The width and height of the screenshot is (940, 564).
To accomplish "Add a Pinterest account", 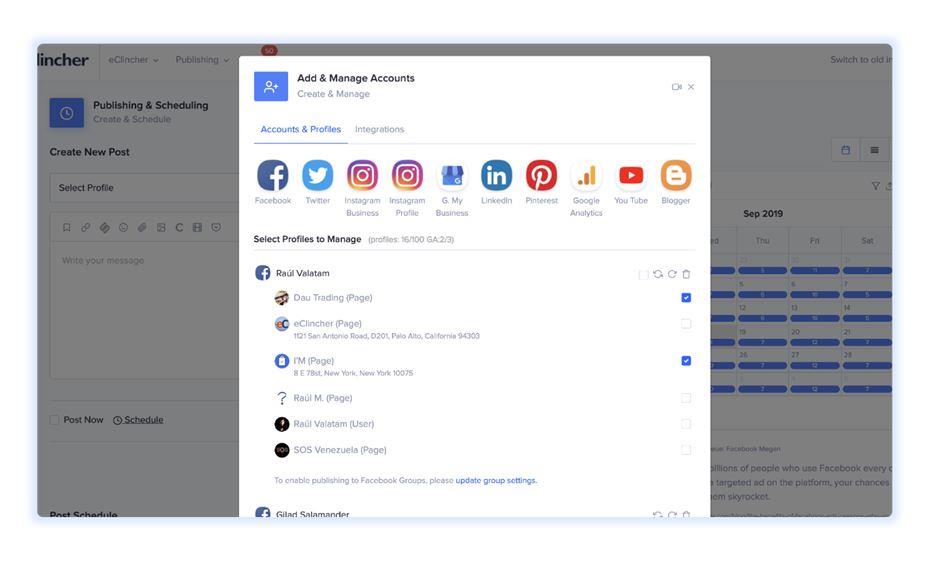I will pyautogui.click(x=541, y=175).
